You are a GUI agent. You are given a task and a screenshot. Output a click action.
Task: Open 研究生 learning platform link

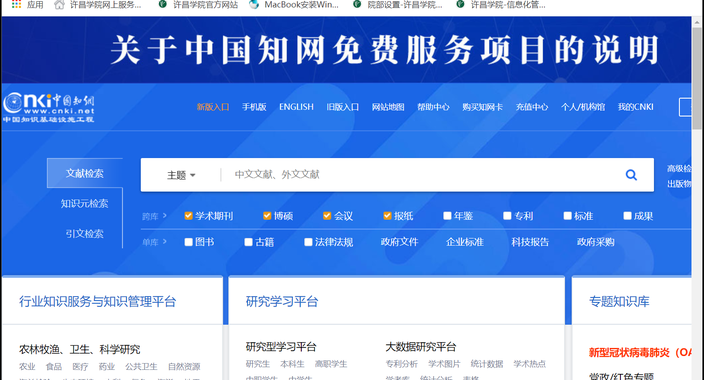[258, 364]
